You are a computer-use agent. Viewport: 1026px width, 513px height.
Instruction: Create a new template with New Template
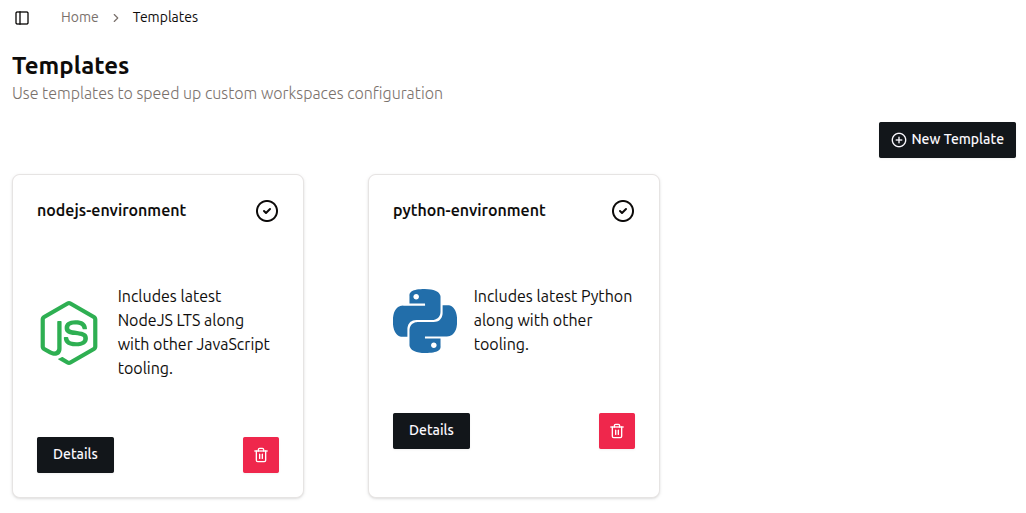947,140
